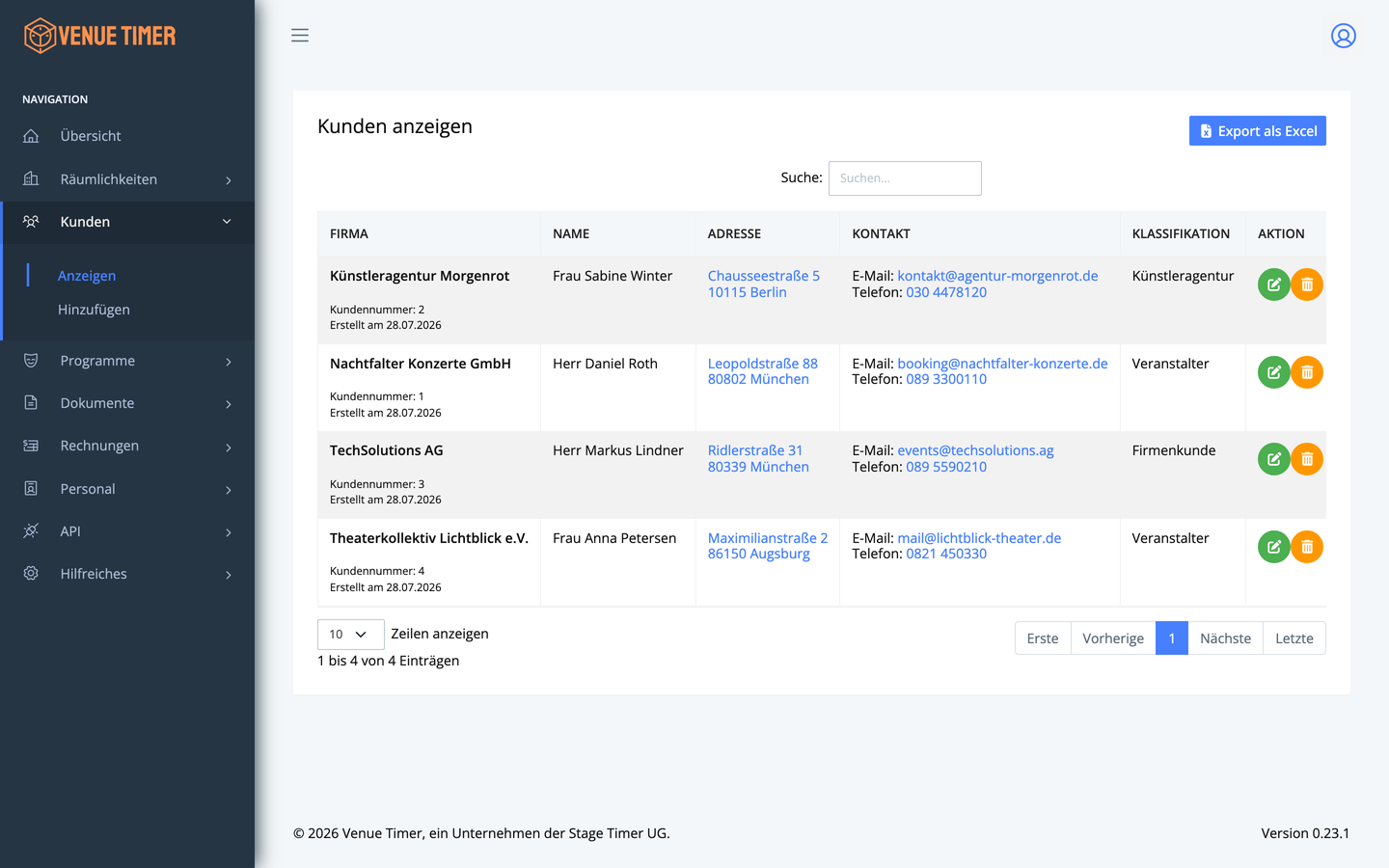Open the kontakt@agentur-morgenrot.de email link
This screenshot has height=868, width=1389.
[997, 276]
